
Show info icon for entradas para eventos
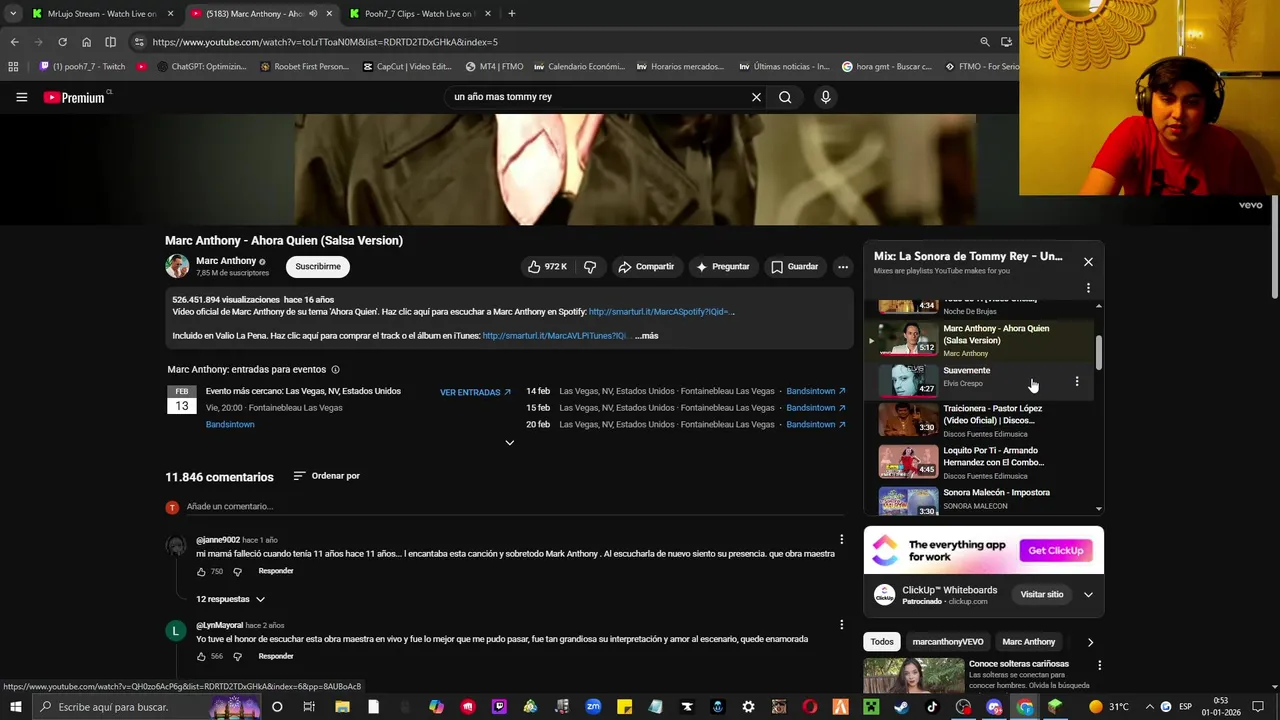[335, 370]
